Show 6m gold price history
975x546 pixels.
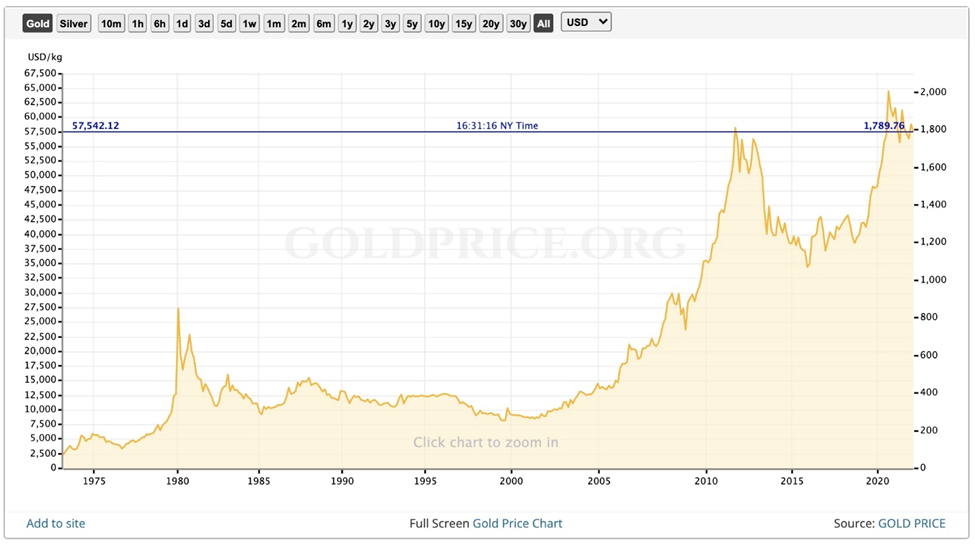click(323, 23)
